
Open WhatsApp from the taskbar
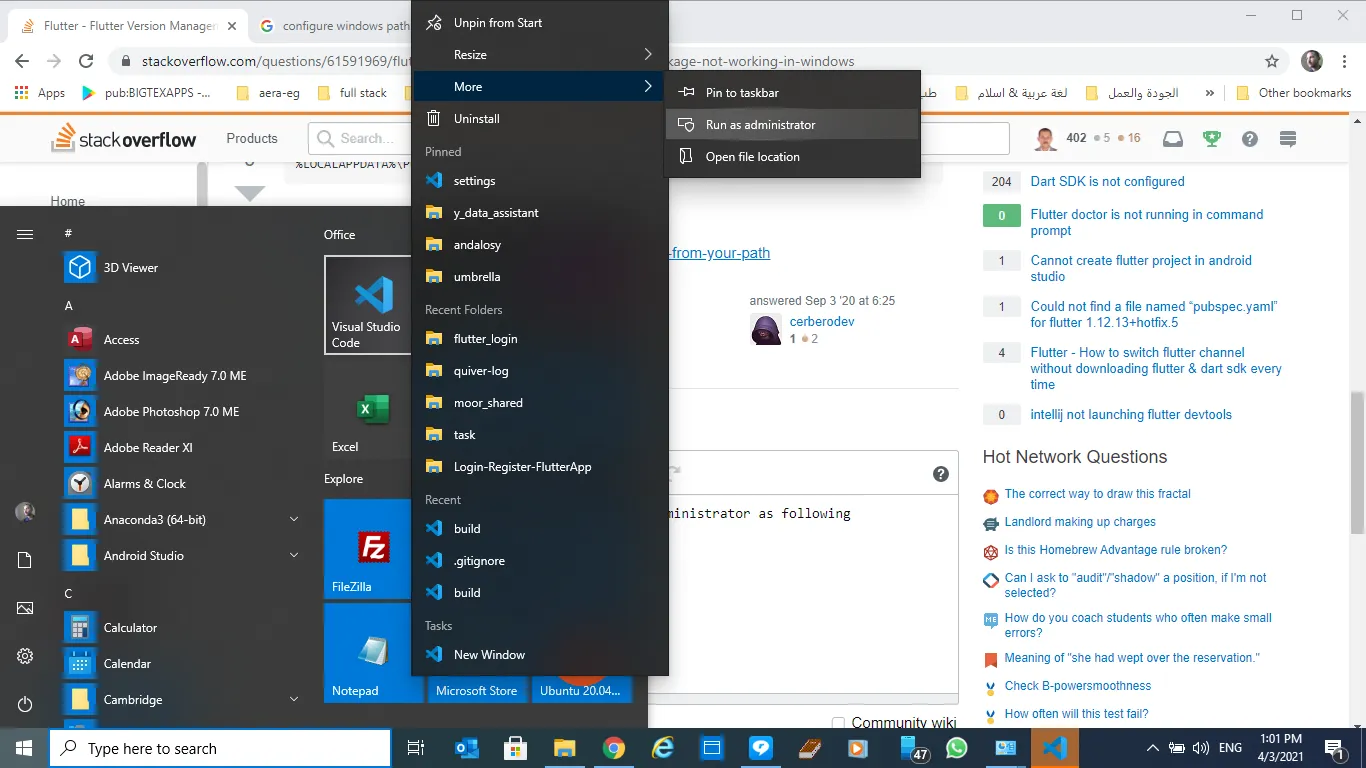[957, 748]
